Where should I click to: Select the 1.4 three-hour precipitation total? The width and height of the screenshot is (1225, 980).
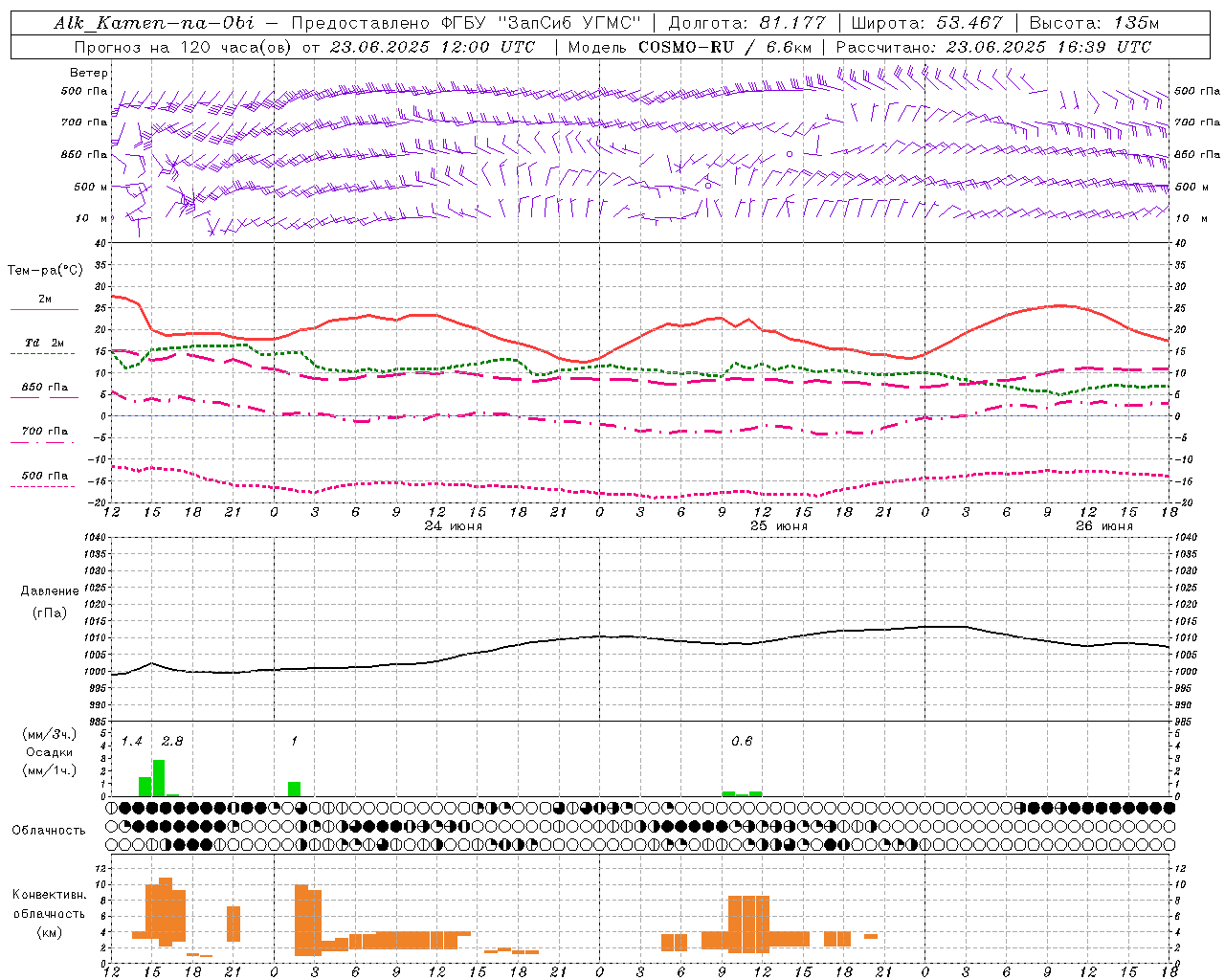coord(131,742)
